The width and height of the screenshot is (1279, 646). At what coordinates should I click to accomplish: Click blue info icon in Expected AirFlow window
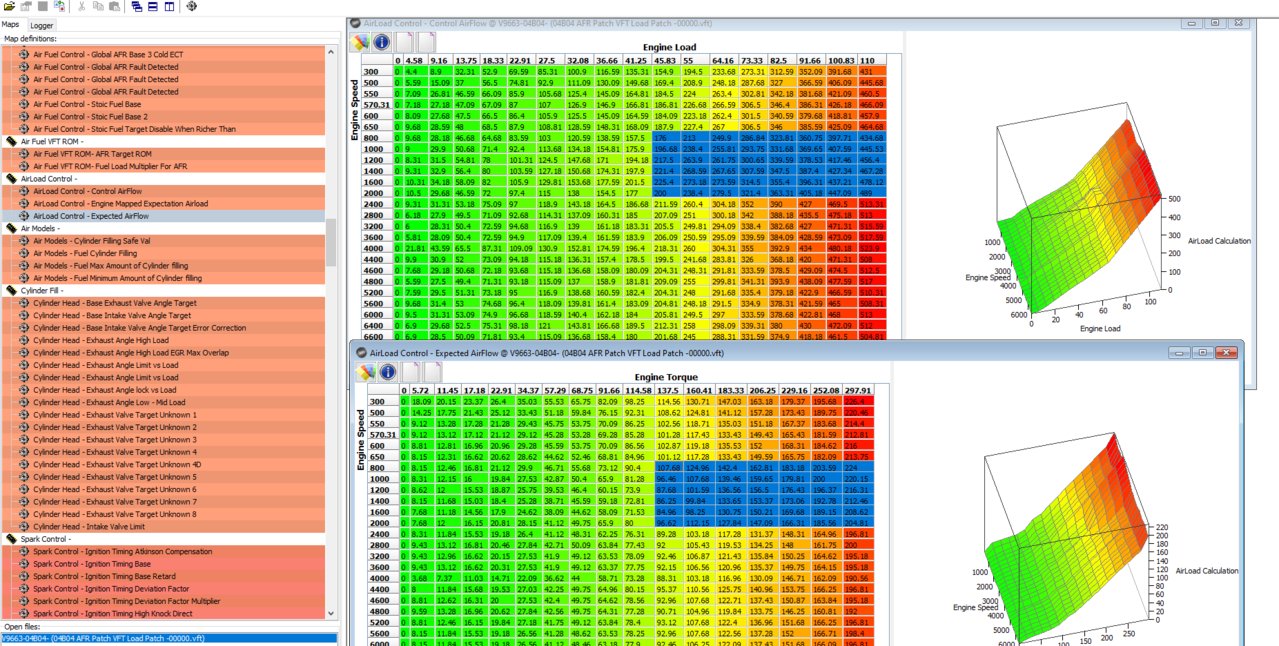(386, 372)
